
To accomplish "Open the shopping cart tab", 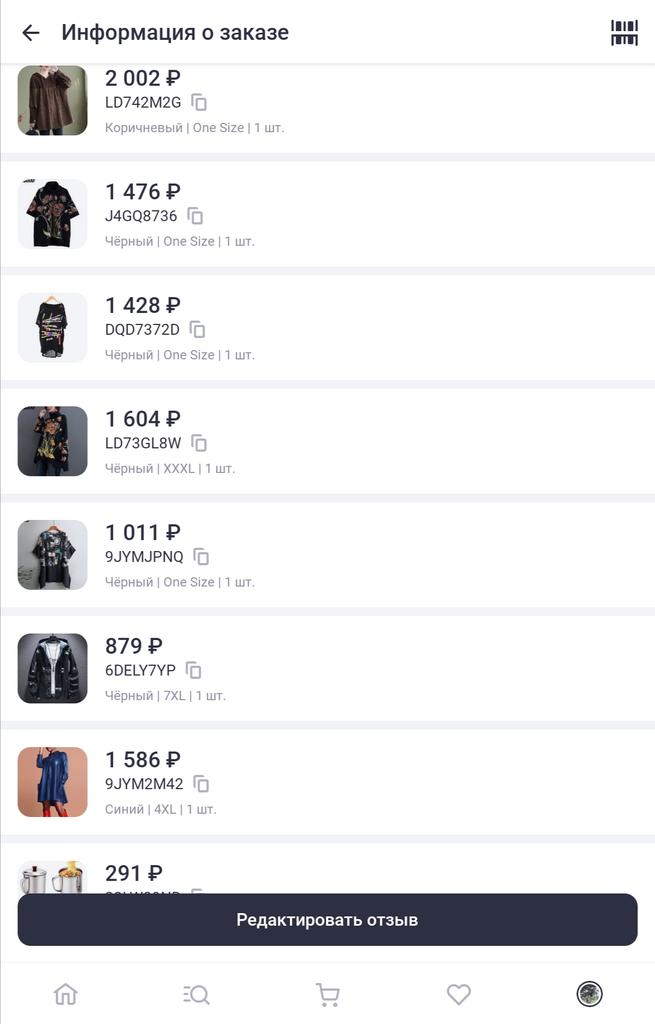I will pyautogui.click(x=327, y=994).
